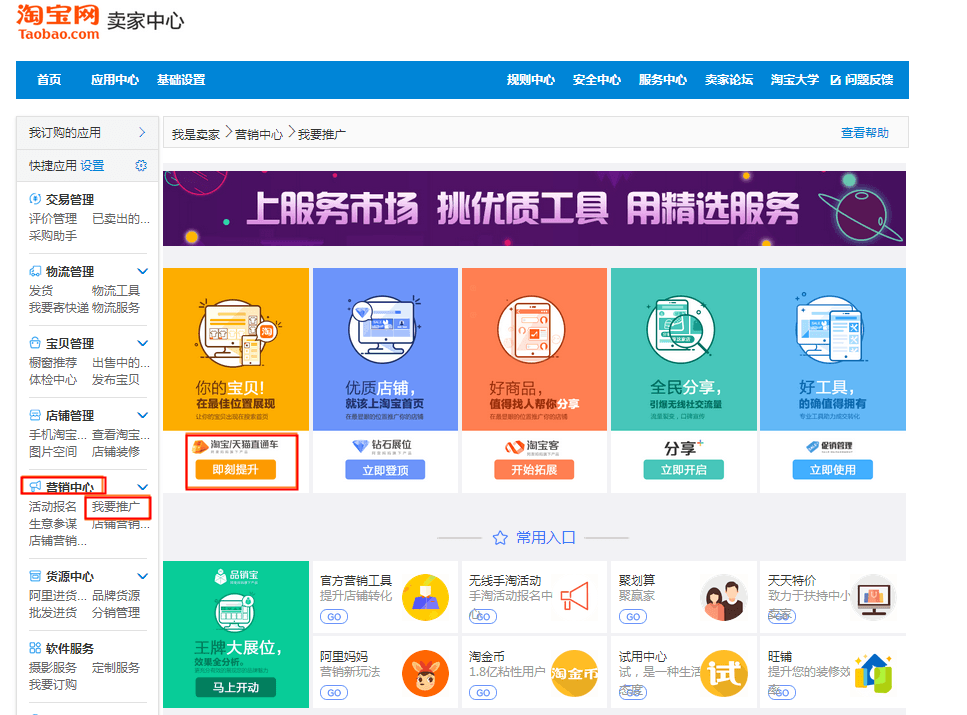Open 安全中心 in the nav bar
The image size is (967, 715).
pyautogui.click(x=597, y=80)
